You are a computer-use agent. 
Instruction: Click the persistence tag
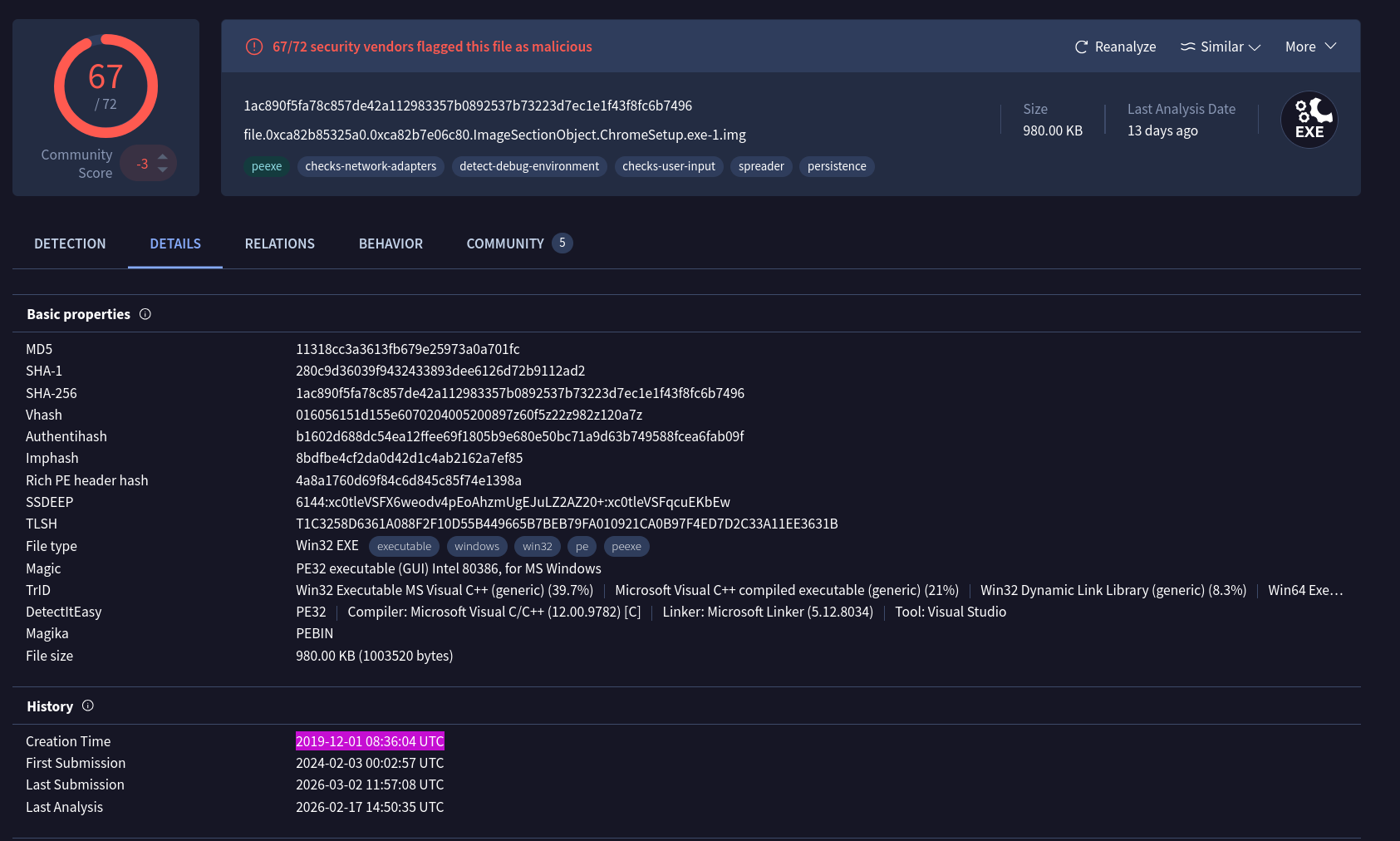[x=836, y=166]
